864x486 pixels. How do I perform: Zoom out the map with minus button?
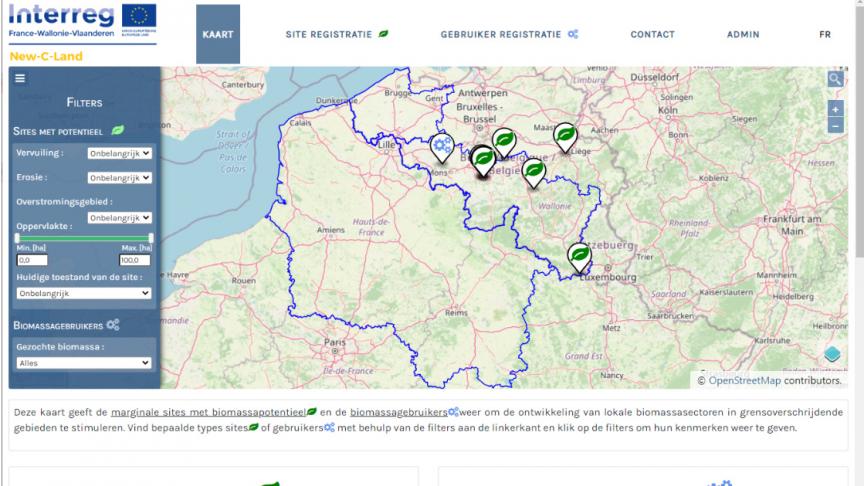(x=836, y=126)
